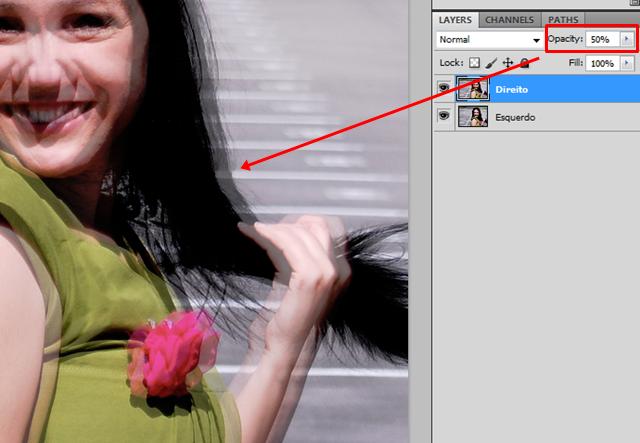Switch to the Paths tab
This screenshot has width=640, height=443.
(x=563, y=19)
